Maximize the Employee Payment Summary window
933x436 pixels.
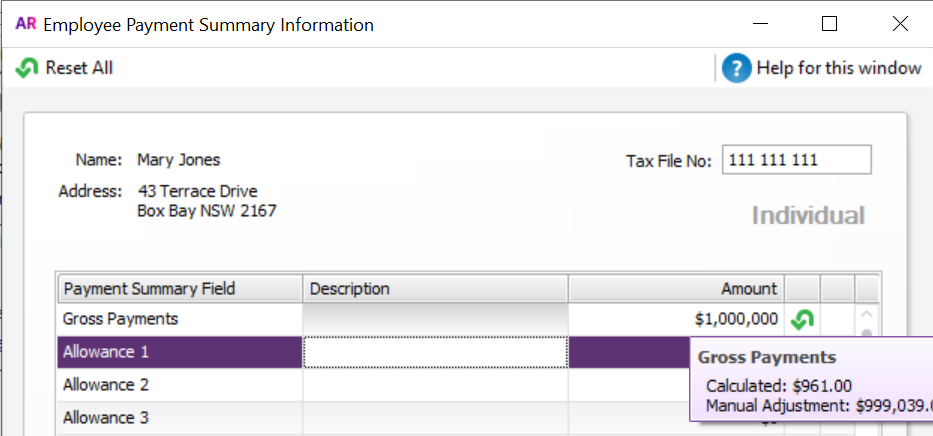coord(829,25)
